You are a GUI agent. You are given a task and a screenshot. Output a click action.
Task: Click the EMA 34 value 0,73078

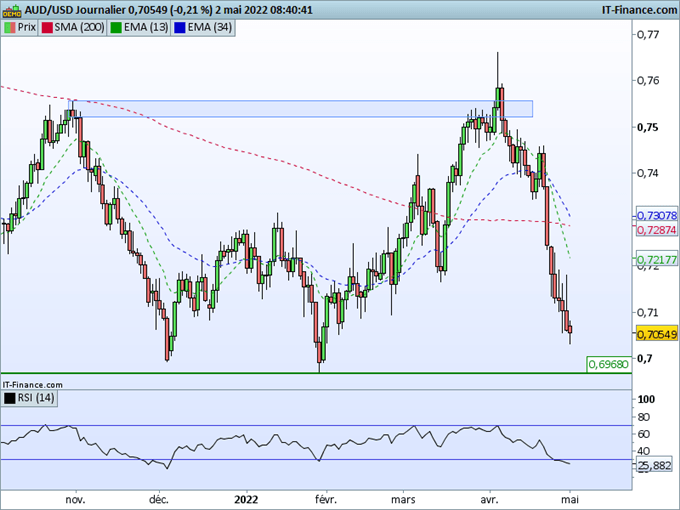pyautogui.click(x=657, y=216)
